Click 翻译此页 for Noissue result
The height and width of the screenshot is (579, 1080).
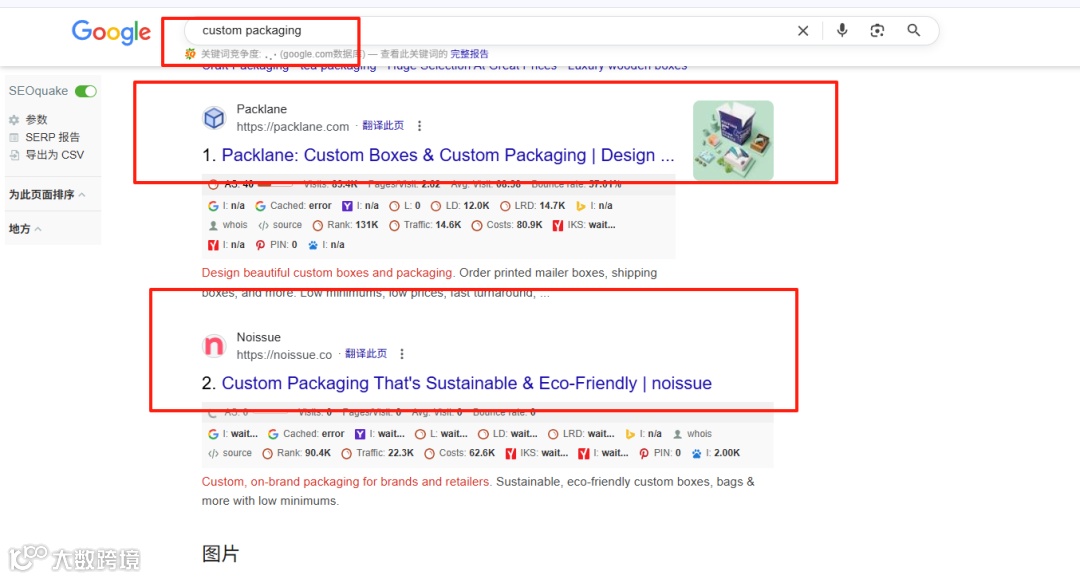click(x=366, y=354)
